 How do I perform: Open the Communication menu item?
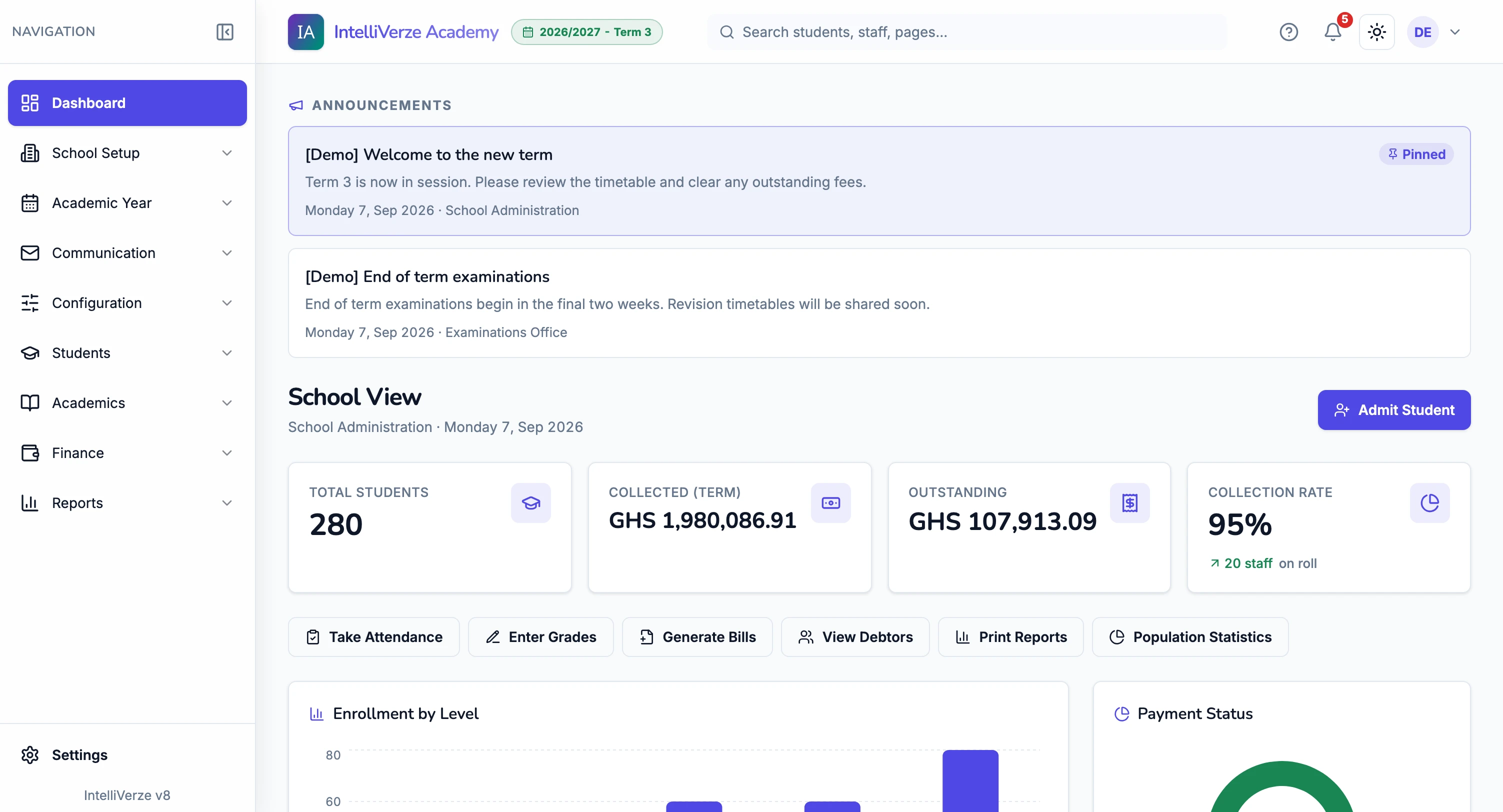pyautogui.click(x=127, y=252)
